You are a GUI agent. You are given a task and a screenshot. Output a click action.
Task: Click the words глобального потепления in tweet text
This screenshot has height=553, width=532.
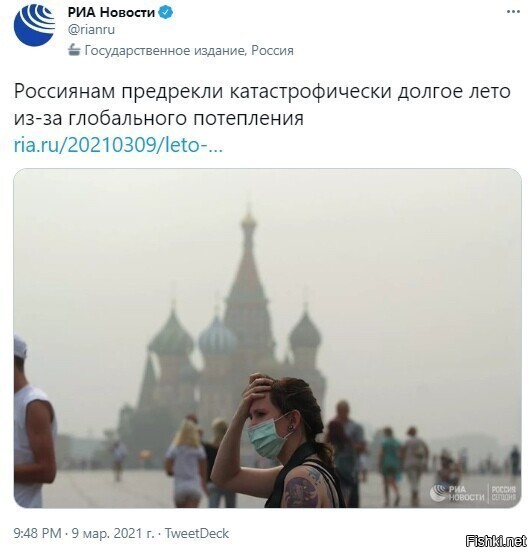point(186,118)
